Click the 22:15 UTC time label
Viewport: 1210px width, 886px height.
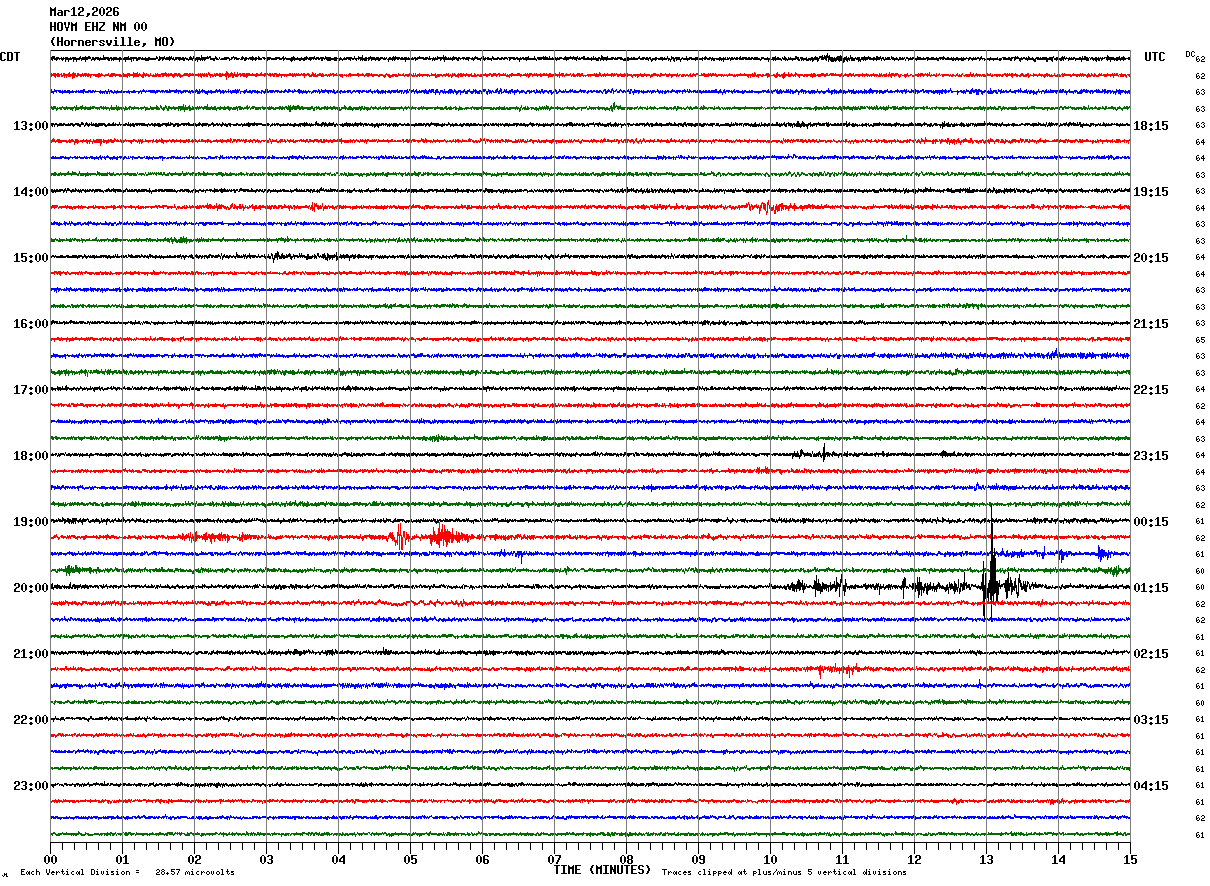click(x=1151, y=390)
